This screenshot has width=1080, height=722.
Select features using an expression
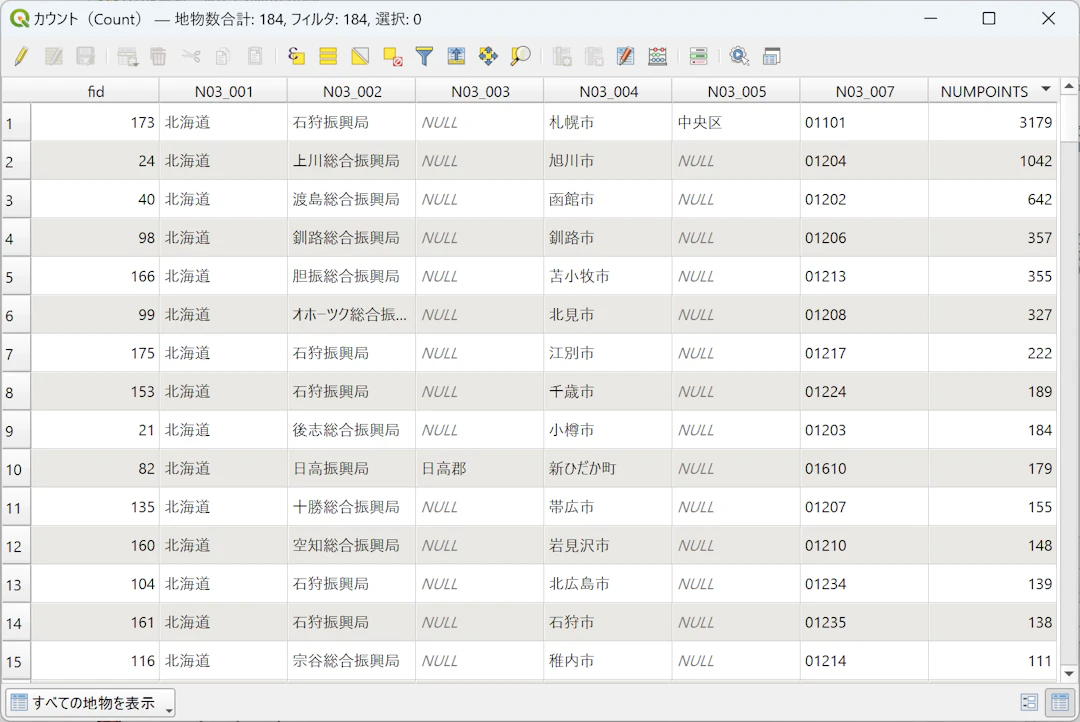(x=296, y=57)
